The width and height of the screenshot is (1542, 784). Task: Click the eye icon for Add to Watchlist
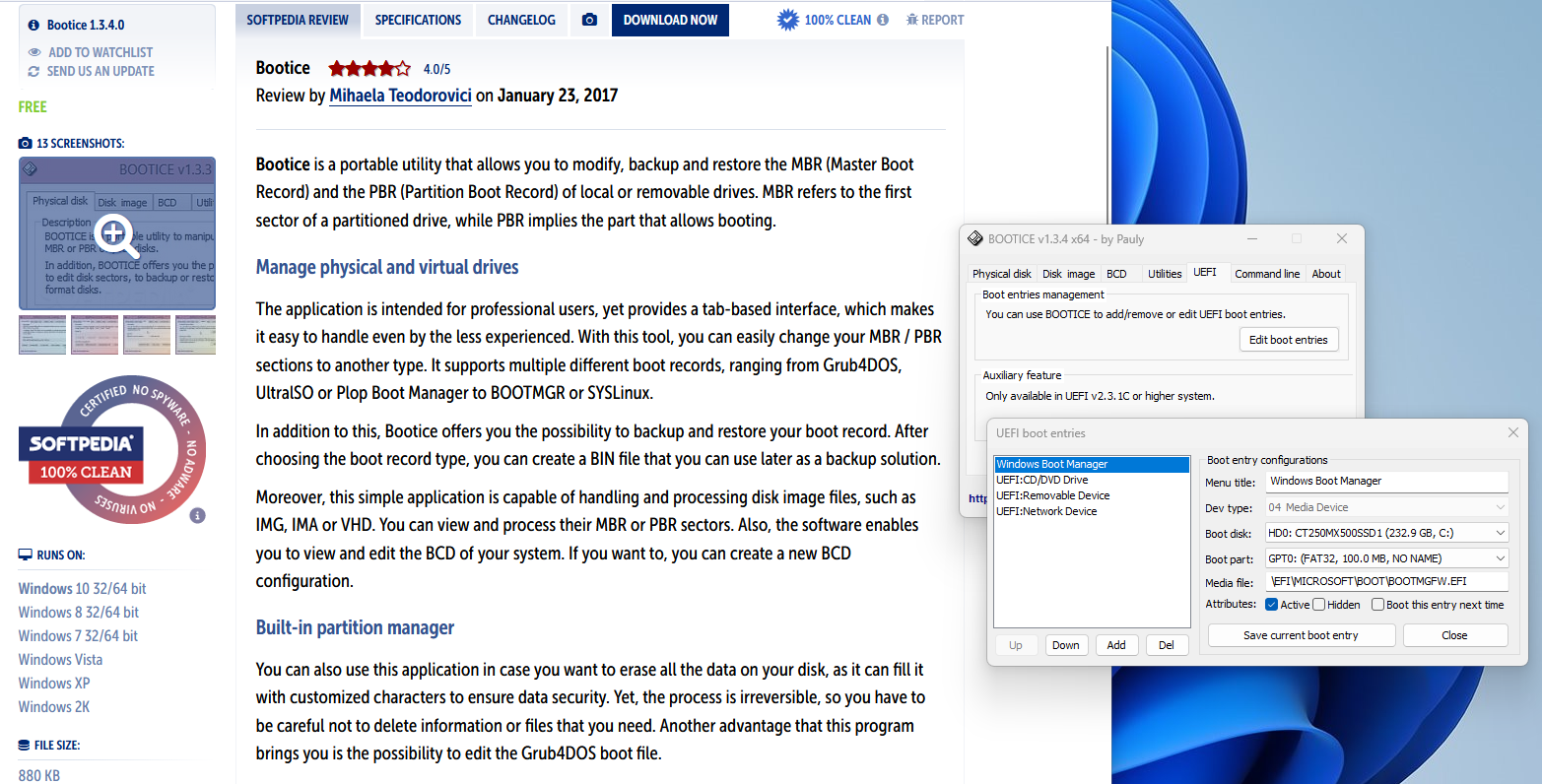click(34, 52)
